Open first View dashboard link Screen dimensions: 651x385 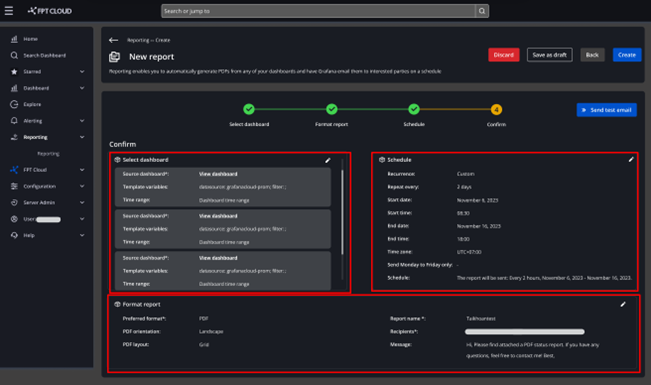[x=218, y=174]
